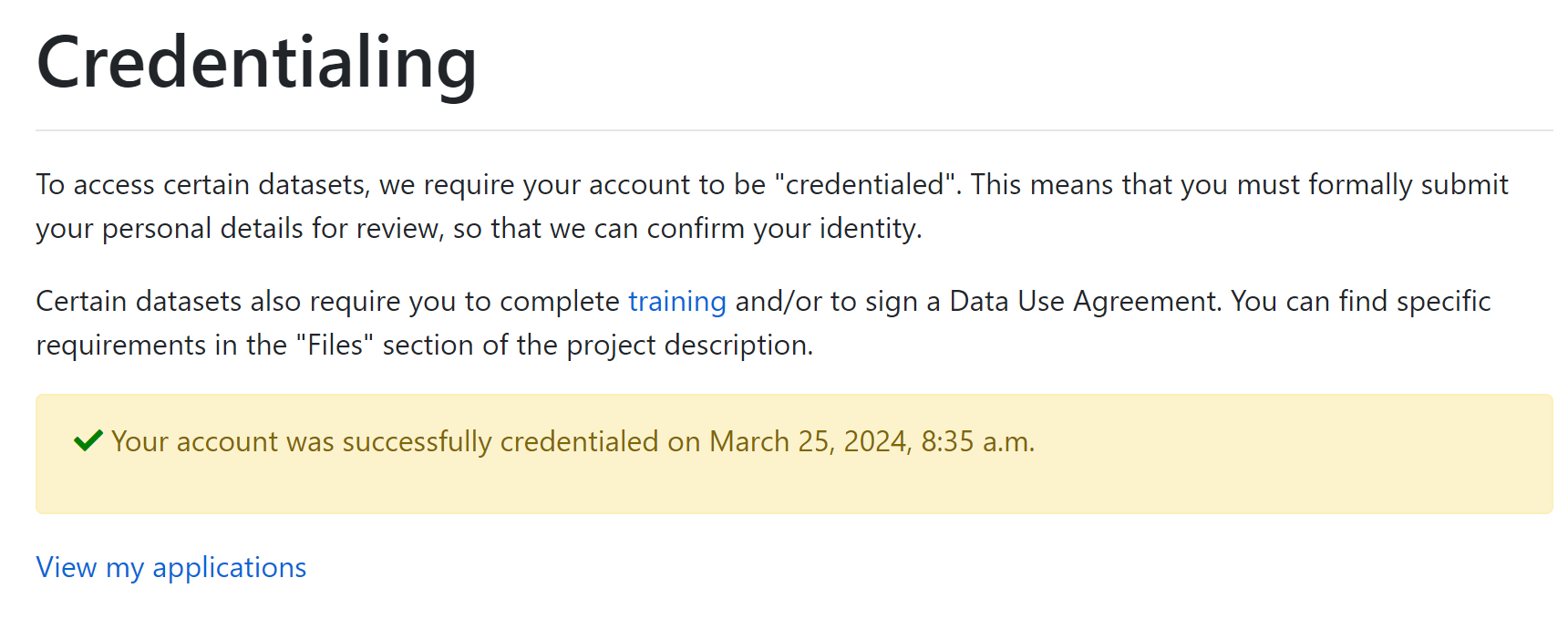Screen dimensions: 1568x640
Task: Open the training link
Action: tap(676, 302)
